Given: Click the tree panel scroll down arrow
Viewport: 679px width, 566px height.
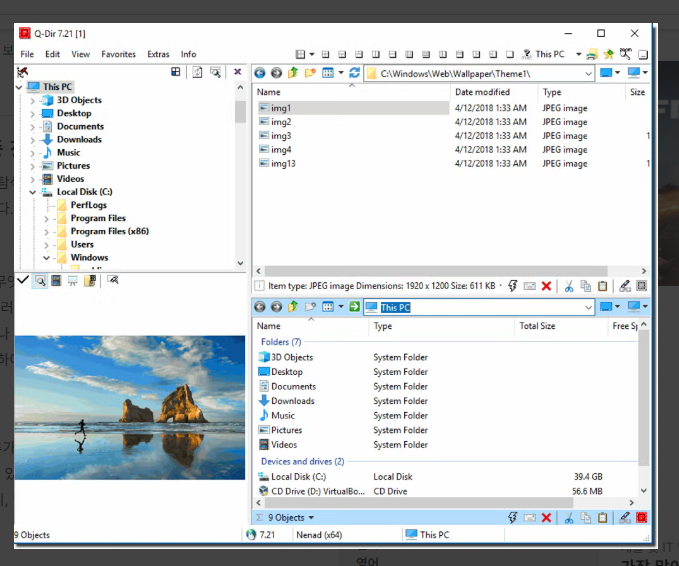Looking at the screenshot, I should [x=240, y=263].
